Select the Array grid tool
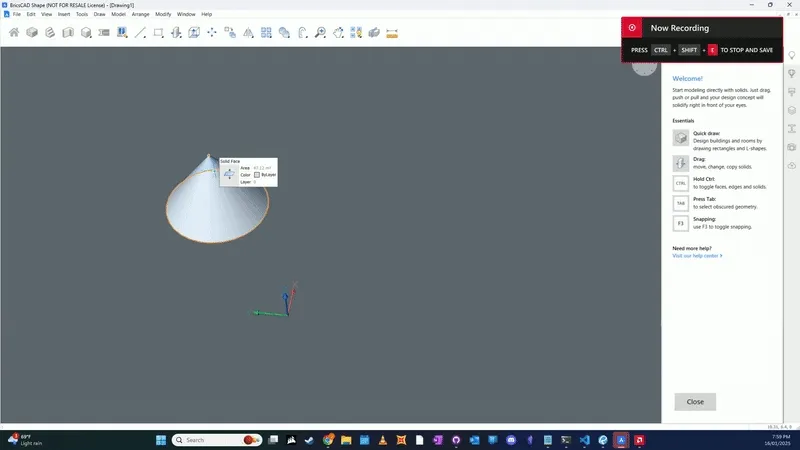 (x=266, y=33)
